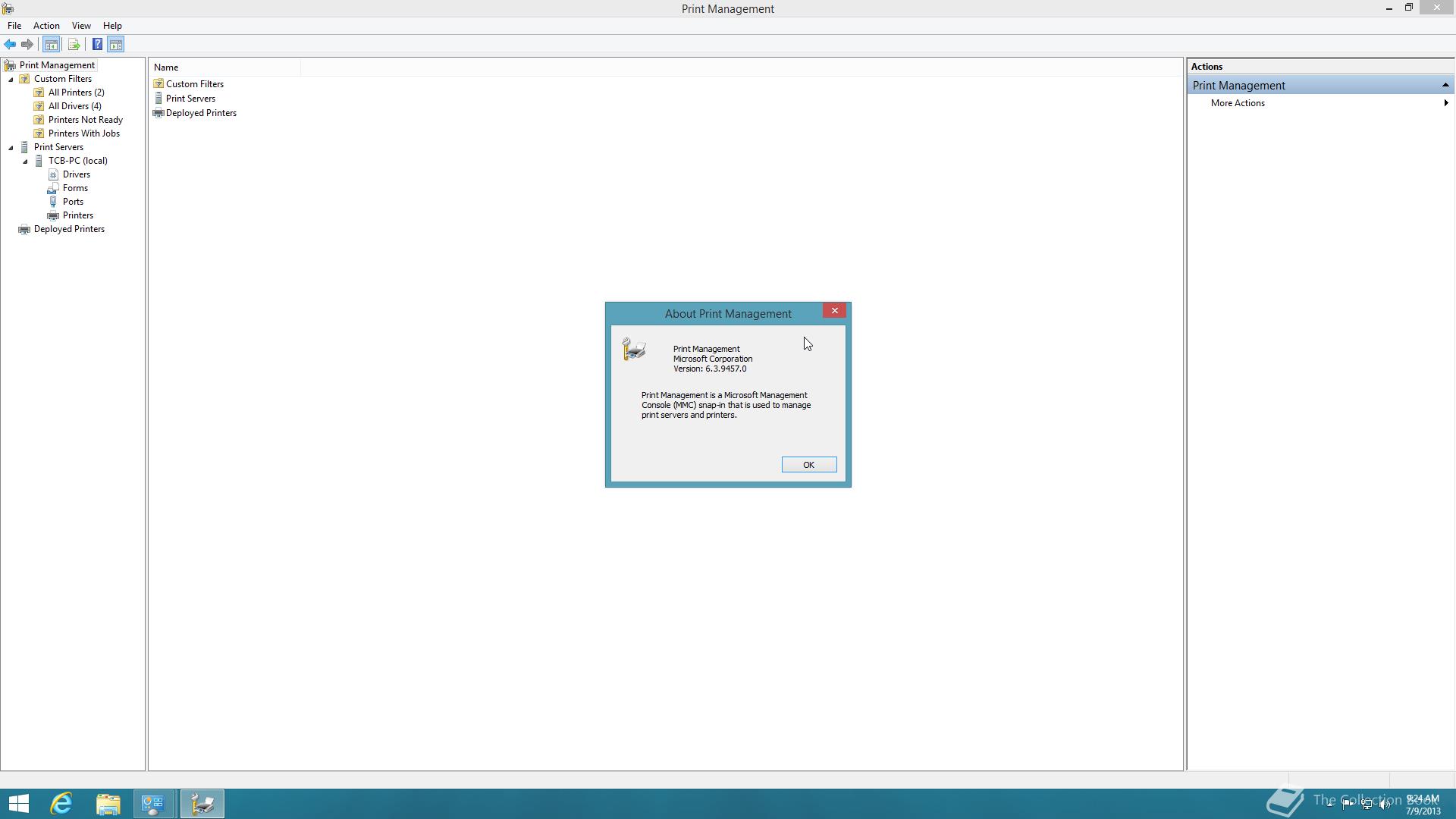Select Printers Not Ready filter
1456x819 pixels.
pyautogui.click(x=85, y=120)
